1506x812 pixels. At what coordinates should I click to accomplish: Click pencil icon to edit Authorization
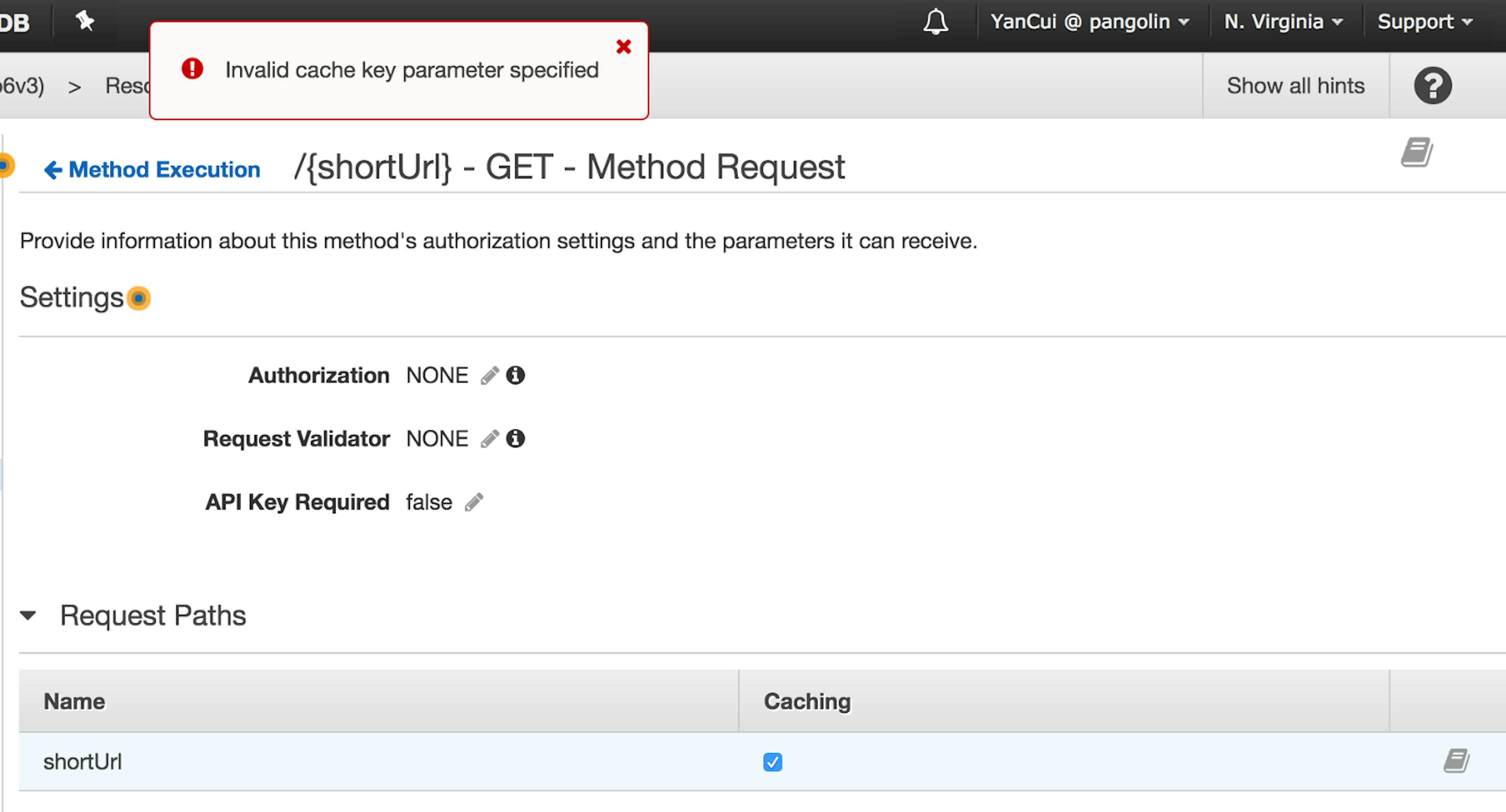(x=490, y=375)
